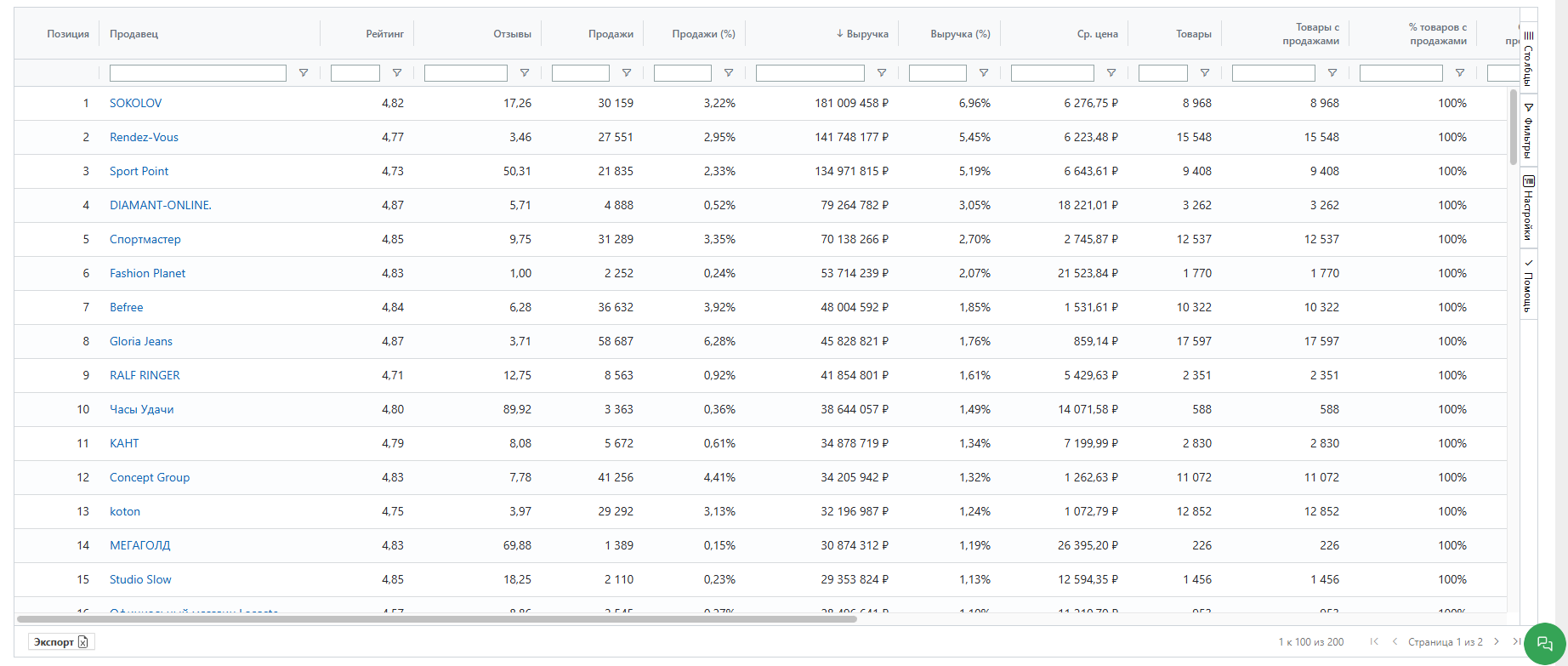Open seller link Fashion Planet
Viewport: 1568px width, 666px height.
[x=147, y=273]
